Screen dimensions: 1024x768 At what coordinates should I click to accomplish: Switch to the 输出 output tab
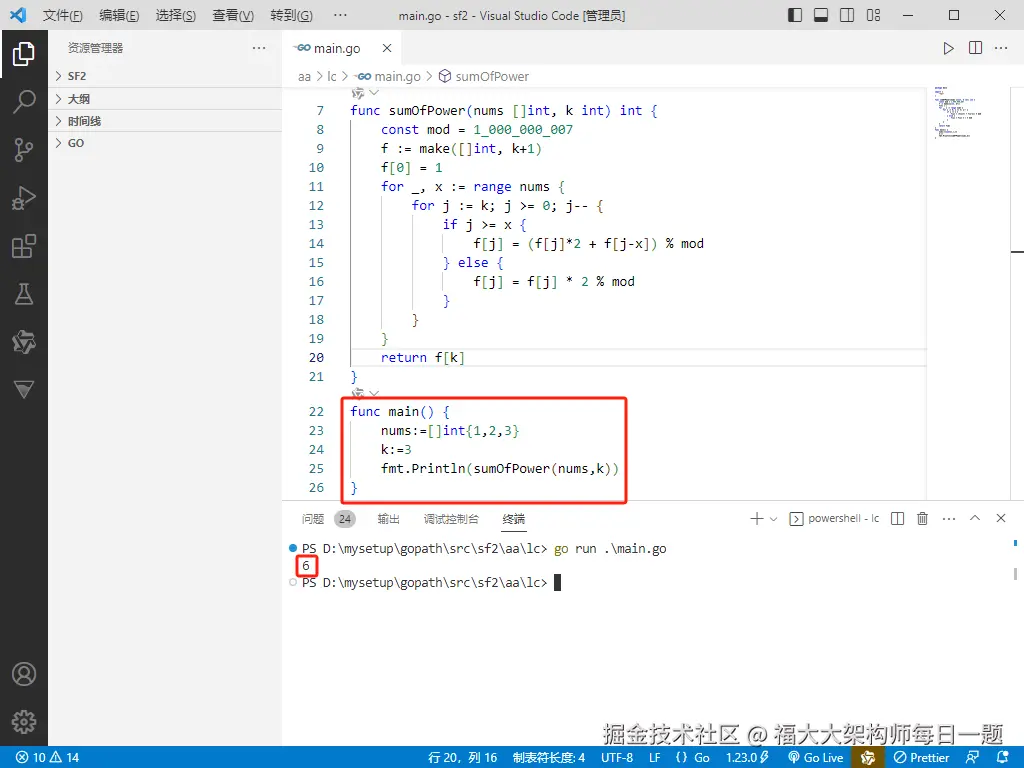coord(389,519)
